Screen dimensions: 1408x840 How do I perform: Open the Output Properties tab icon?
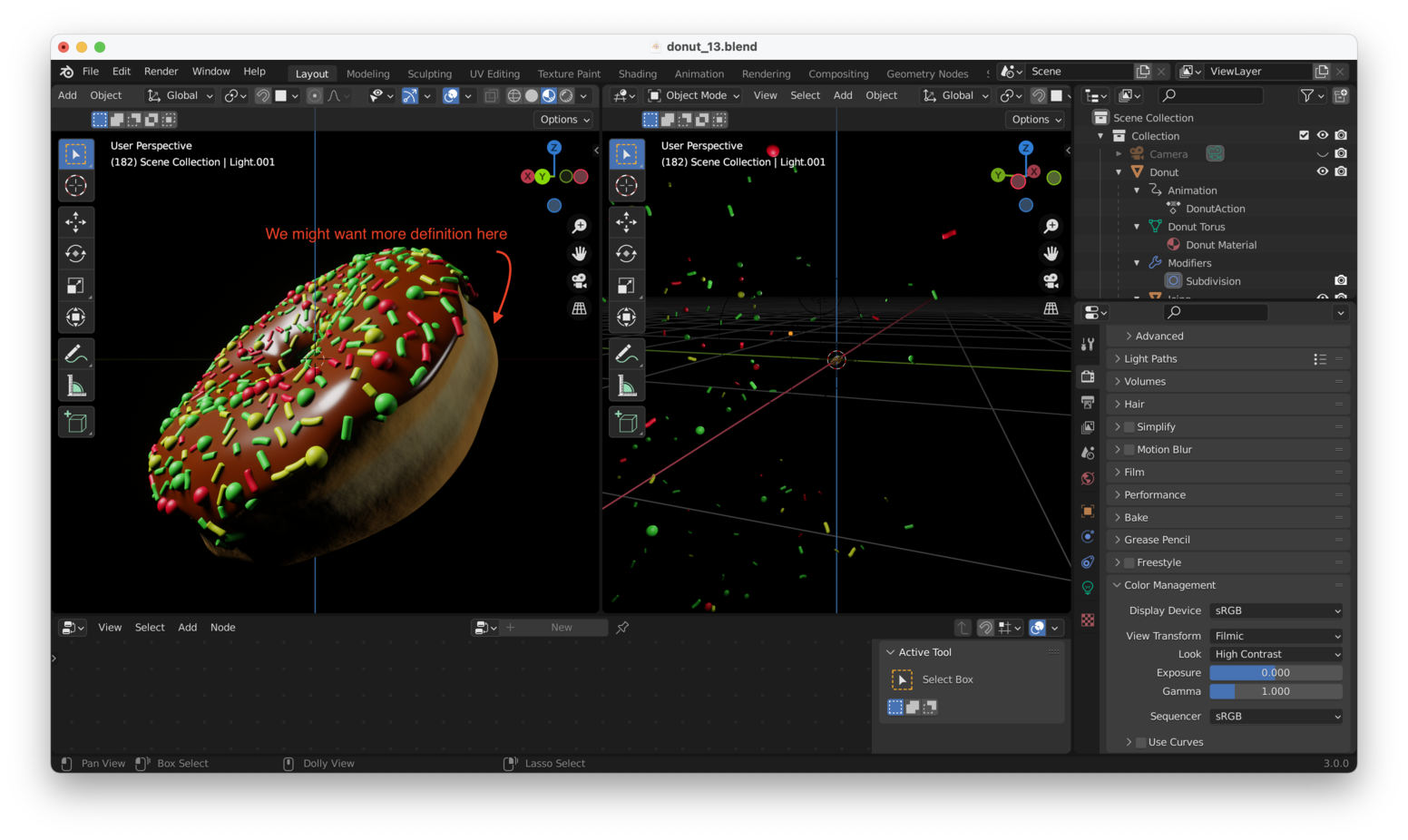pyautogui.click(x=1088, y=402)
